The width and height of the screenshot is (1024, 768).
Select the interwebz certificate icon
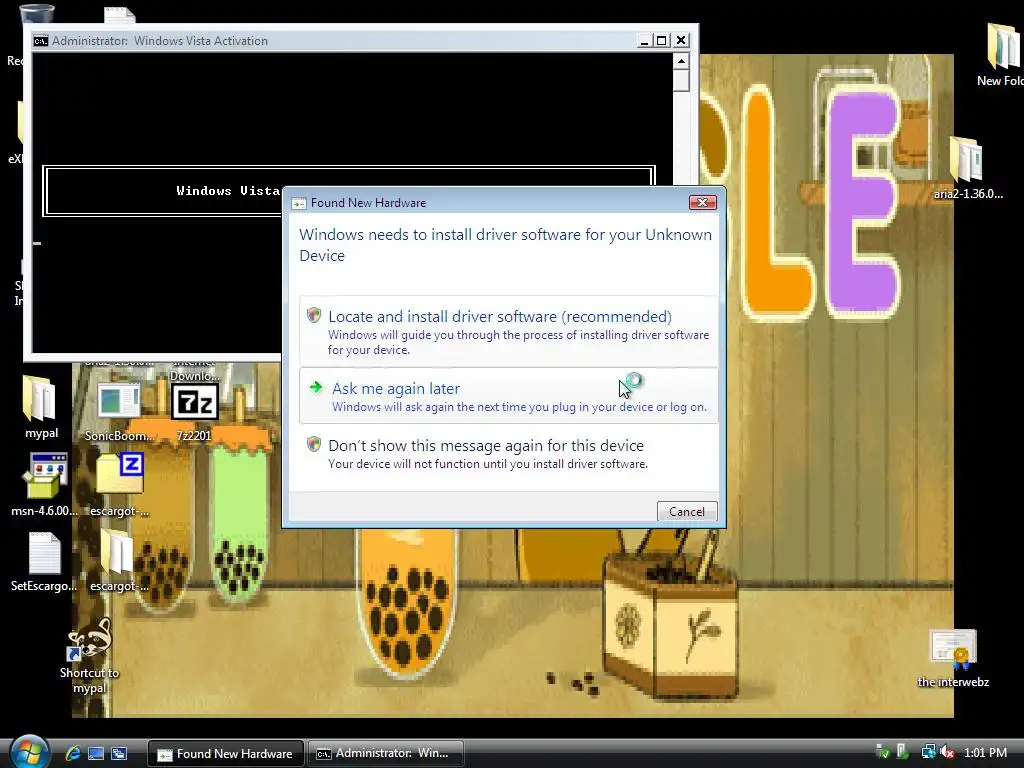point(953,658)
